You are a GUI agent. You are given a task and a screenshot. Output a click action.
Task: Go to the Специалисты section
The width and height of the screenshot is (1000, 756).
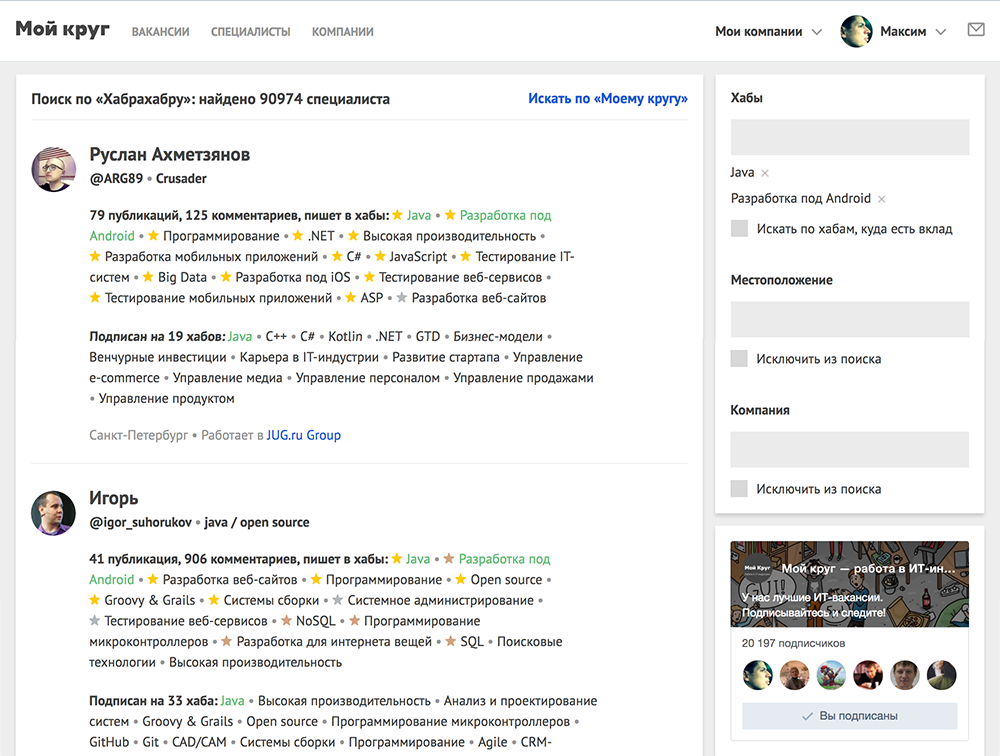(250, 32)
